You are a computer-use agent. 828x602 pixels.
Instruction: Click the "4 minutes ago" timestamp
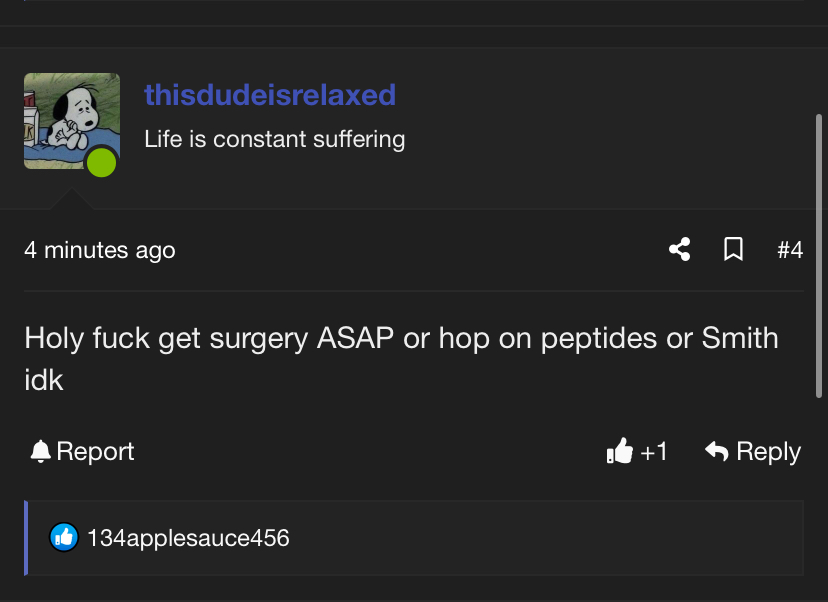point(100,250)
